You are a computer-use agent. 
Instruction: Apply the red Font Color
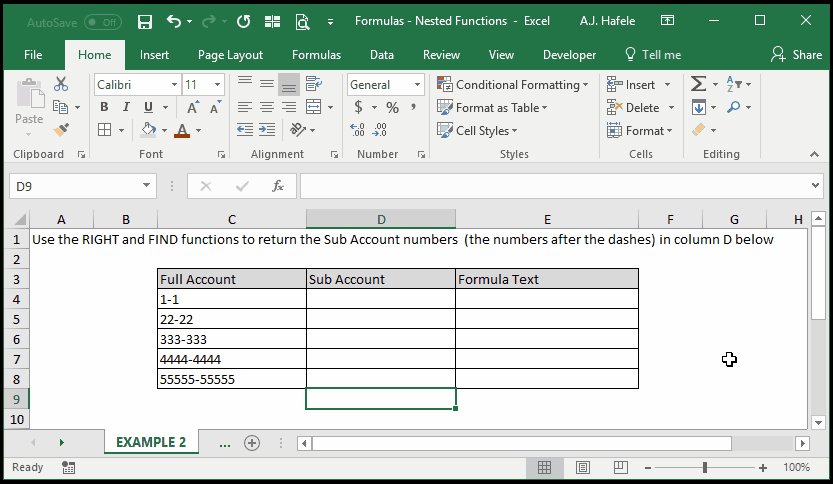coord(182,130)
